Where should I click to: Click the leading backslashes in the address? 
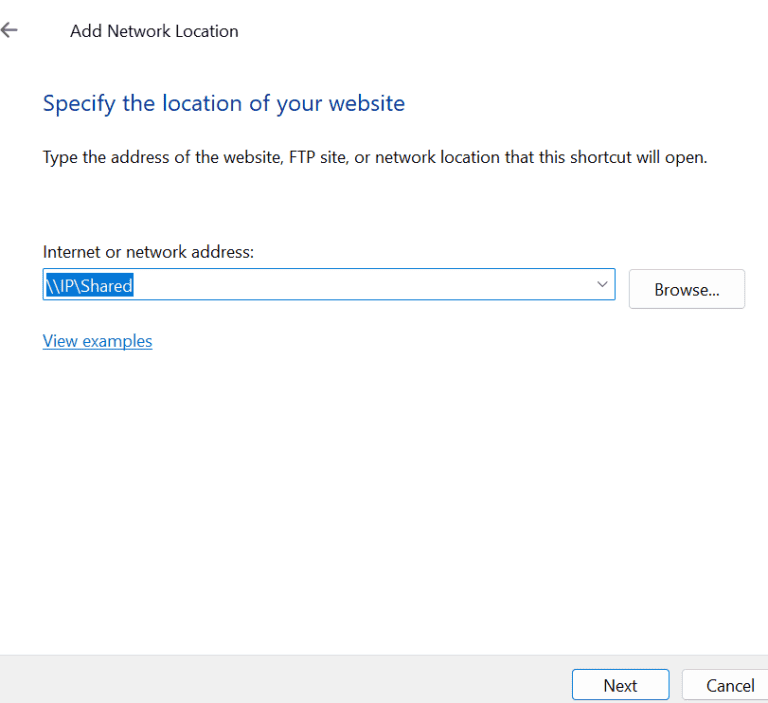[51, 286]
